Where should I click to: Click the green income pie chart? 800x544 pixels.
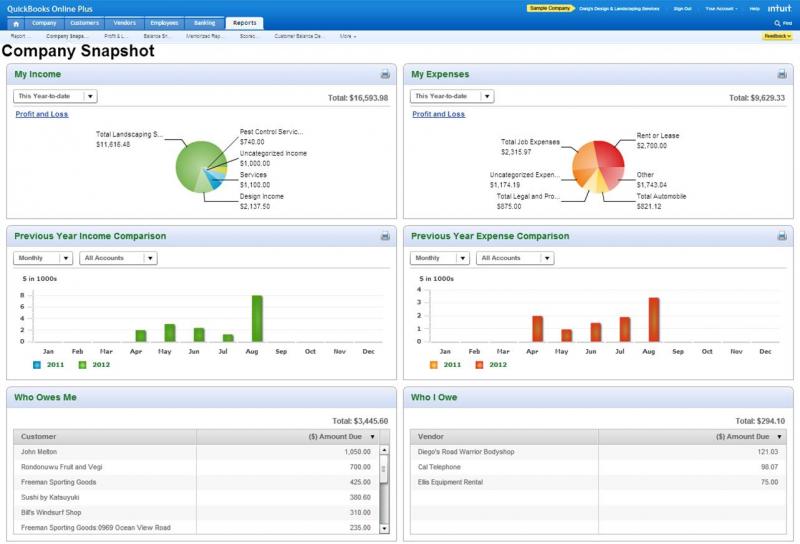pos(201,167)
